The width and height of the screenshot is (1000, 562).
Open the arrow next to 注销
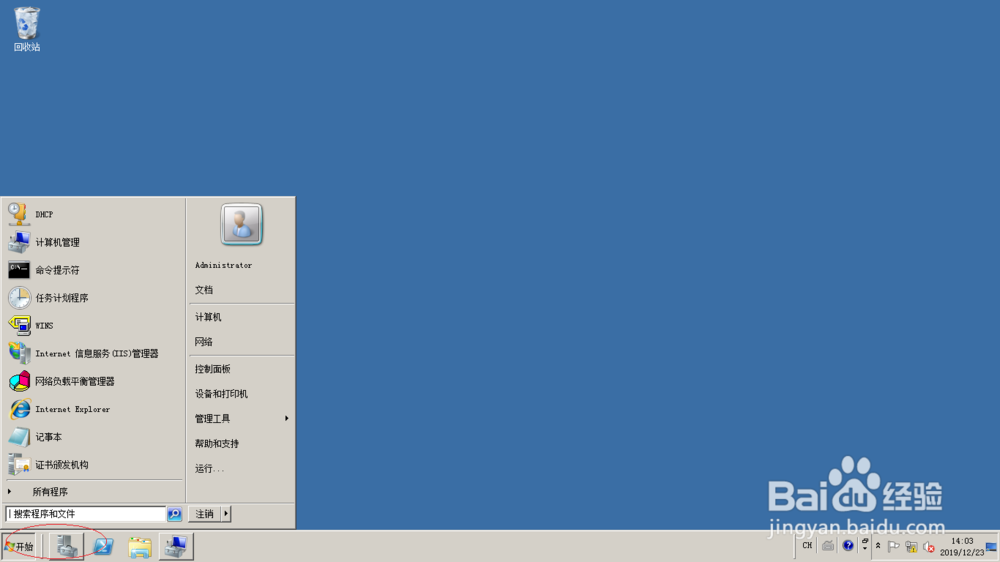[x=226, y=514]
